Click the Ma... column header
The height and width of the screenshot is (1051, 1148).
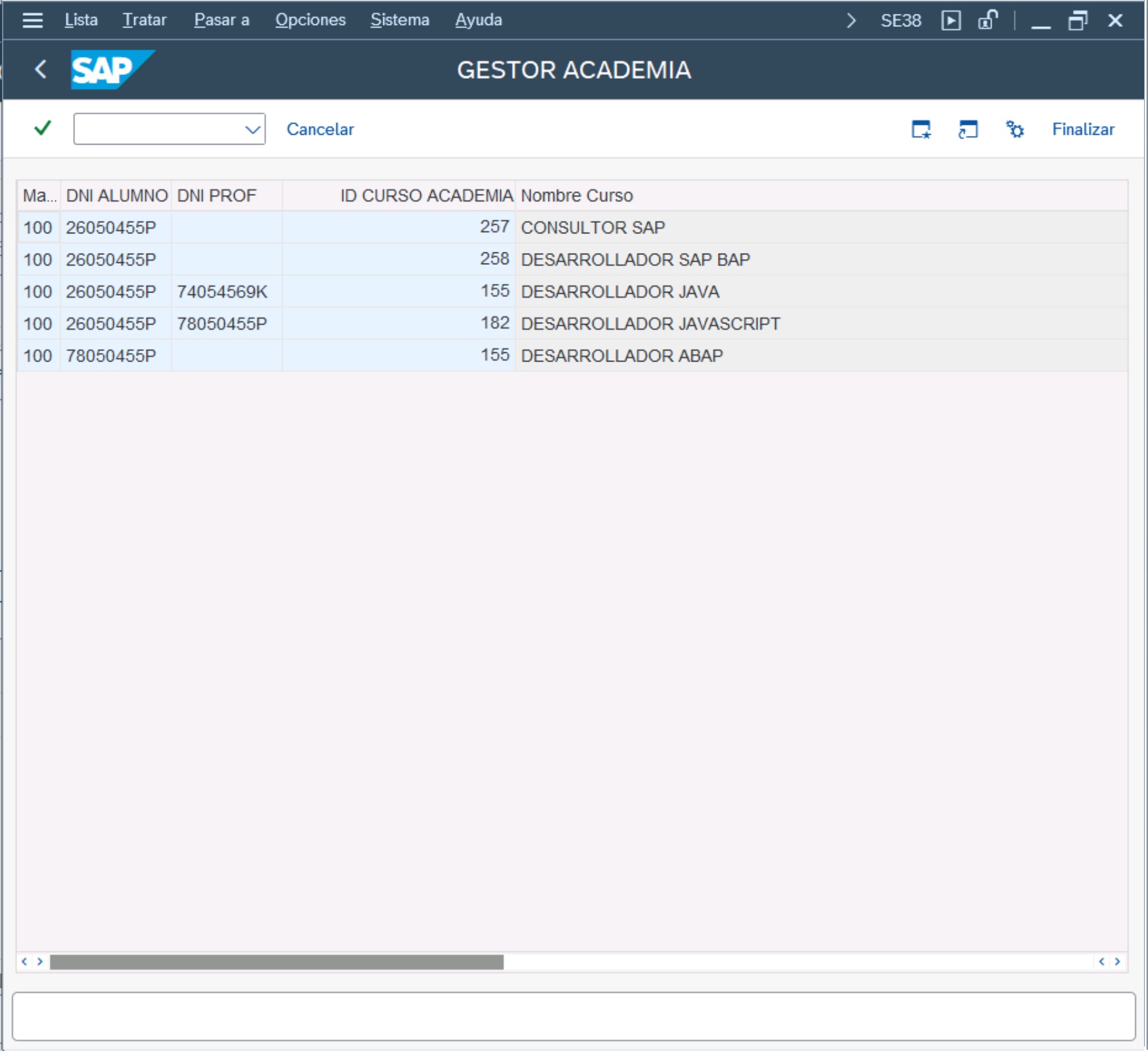39,195
